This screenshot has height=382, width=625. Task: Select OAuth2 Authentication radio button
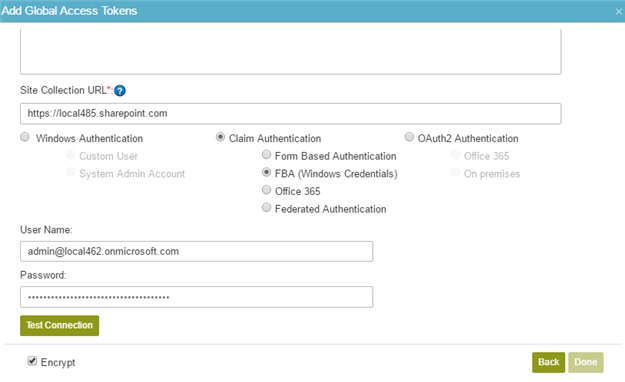pyautogui.click(x=409, y=137)
